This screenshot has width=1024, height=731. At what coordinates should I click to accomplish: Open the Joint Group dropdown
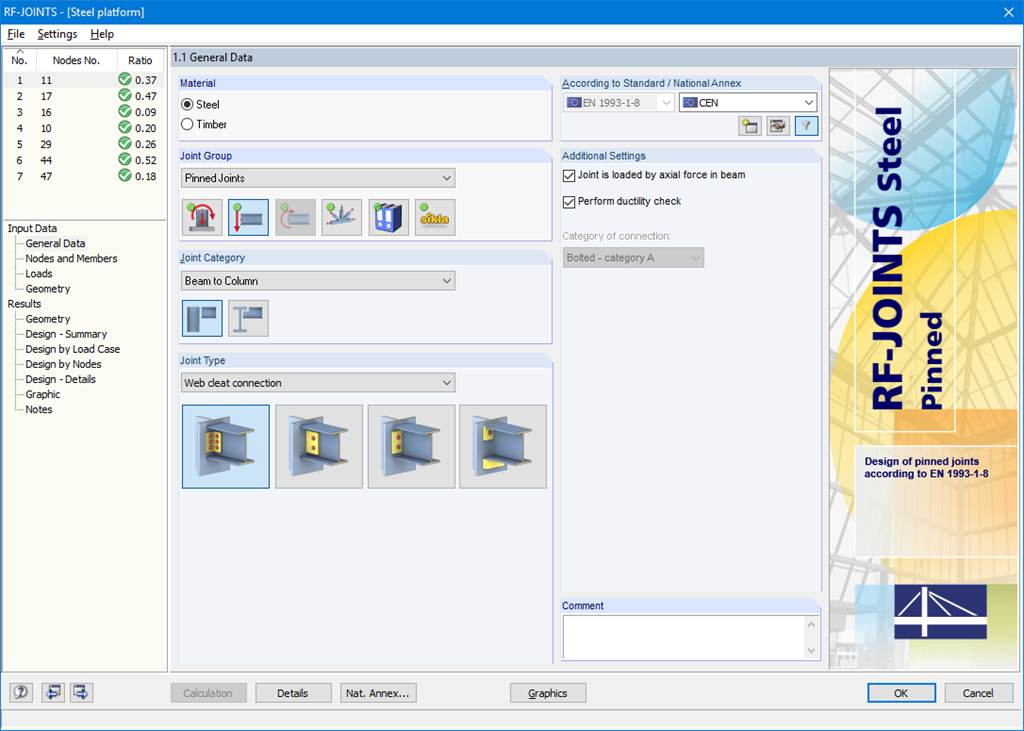pos(447,177)
